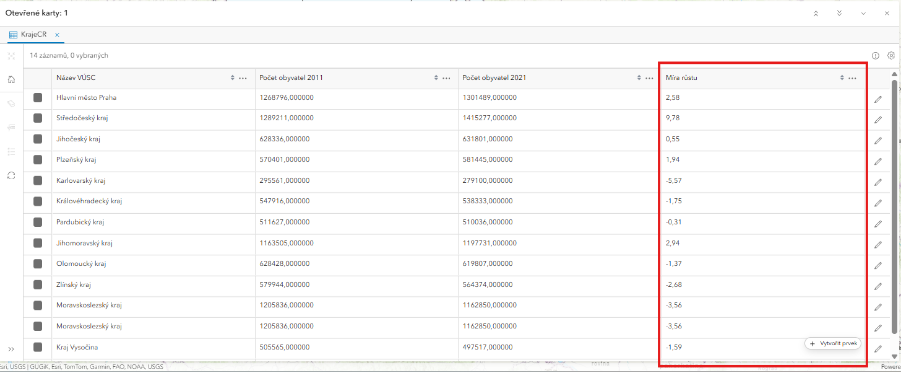The width and height of the screenshot is (901, 372).
Task: Click the tag-shaped clear selection icon in the sidebar
Action: (x=11, y=103)
